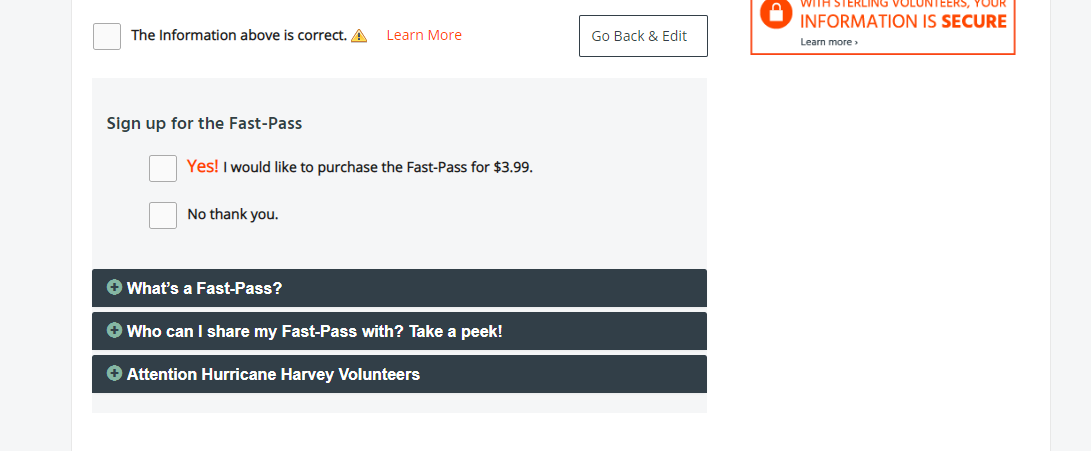
Task: Expand 'Who can I share my Fast-Pass with?'
Action: (399, 331)
